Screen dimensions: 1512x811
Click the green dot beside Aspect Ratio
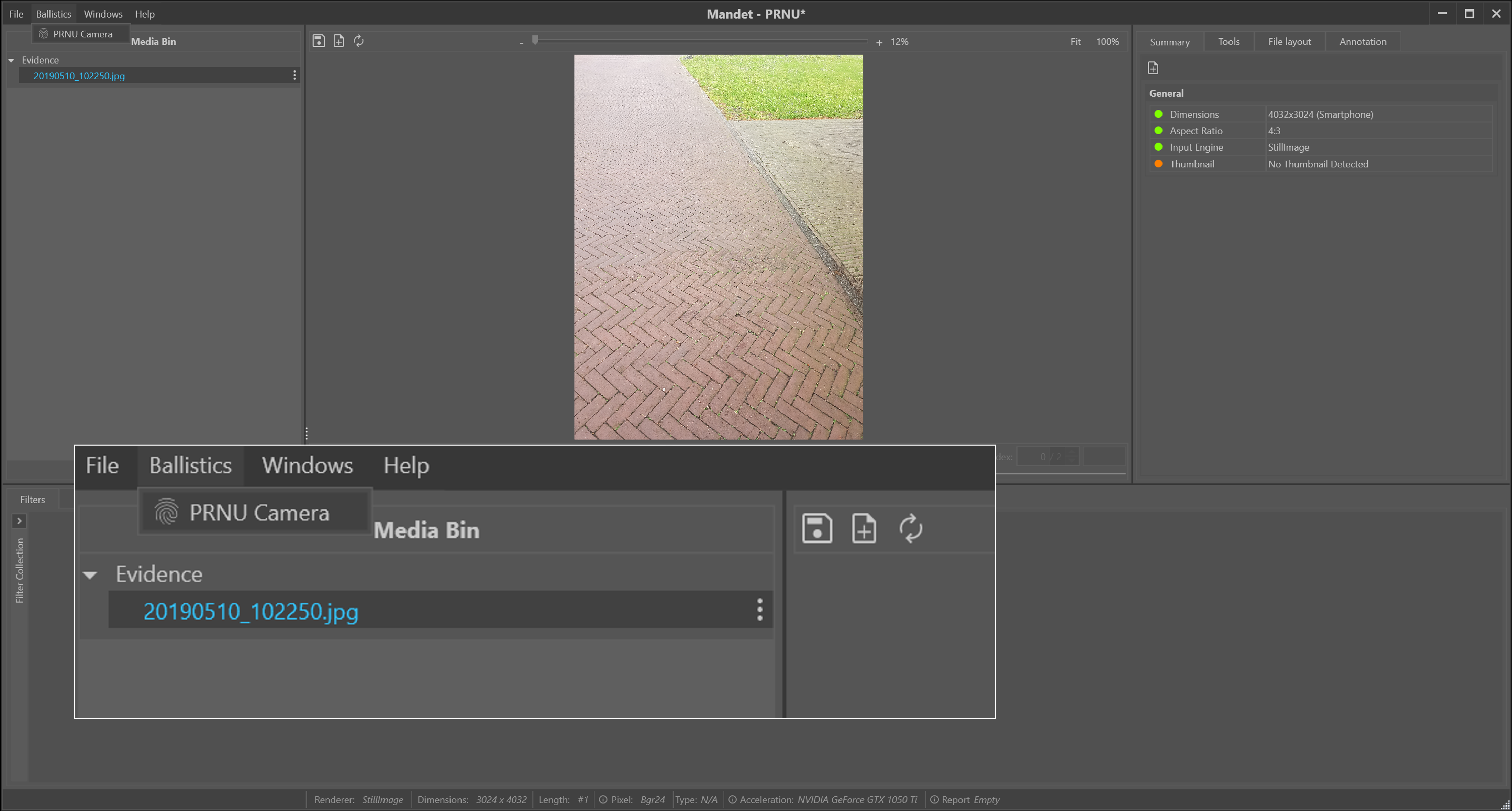click(x=1158, y=130)
